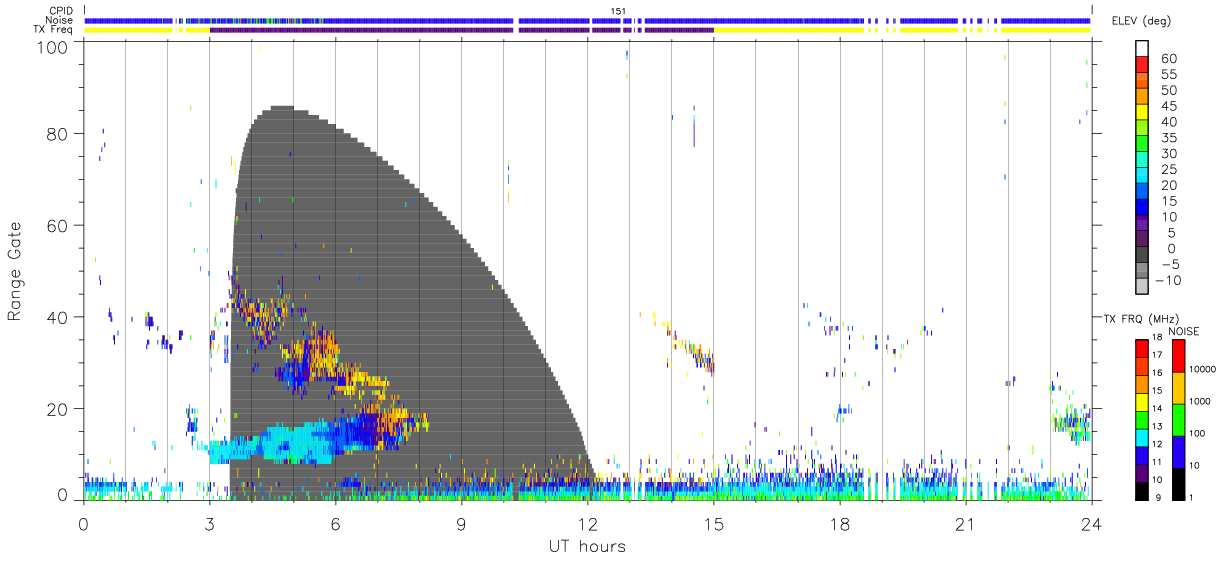
Task: Click the '55' label on ELEV scale
Action: tap(1167, 75)
